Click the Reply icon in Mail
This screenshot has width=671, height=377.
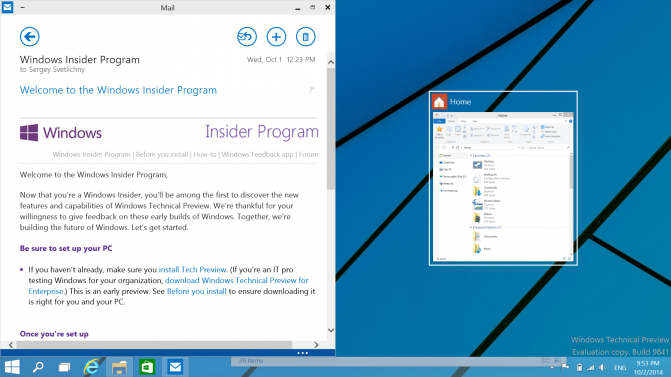(247, 37)
